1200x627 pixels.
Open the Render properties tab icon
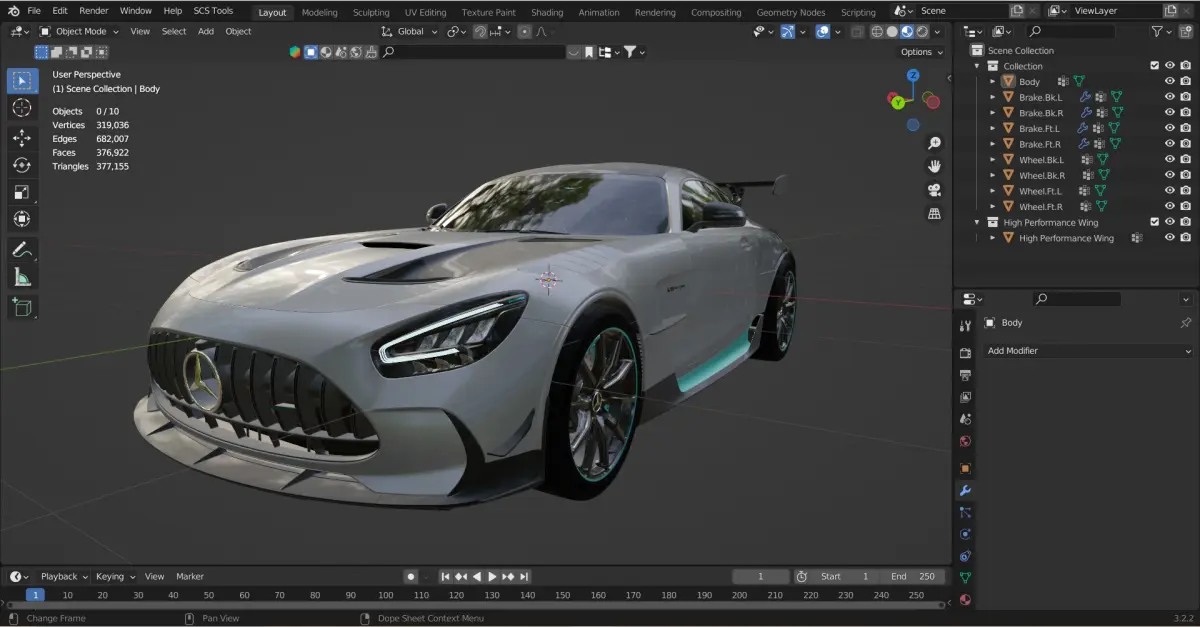click(x=965, y=353)
